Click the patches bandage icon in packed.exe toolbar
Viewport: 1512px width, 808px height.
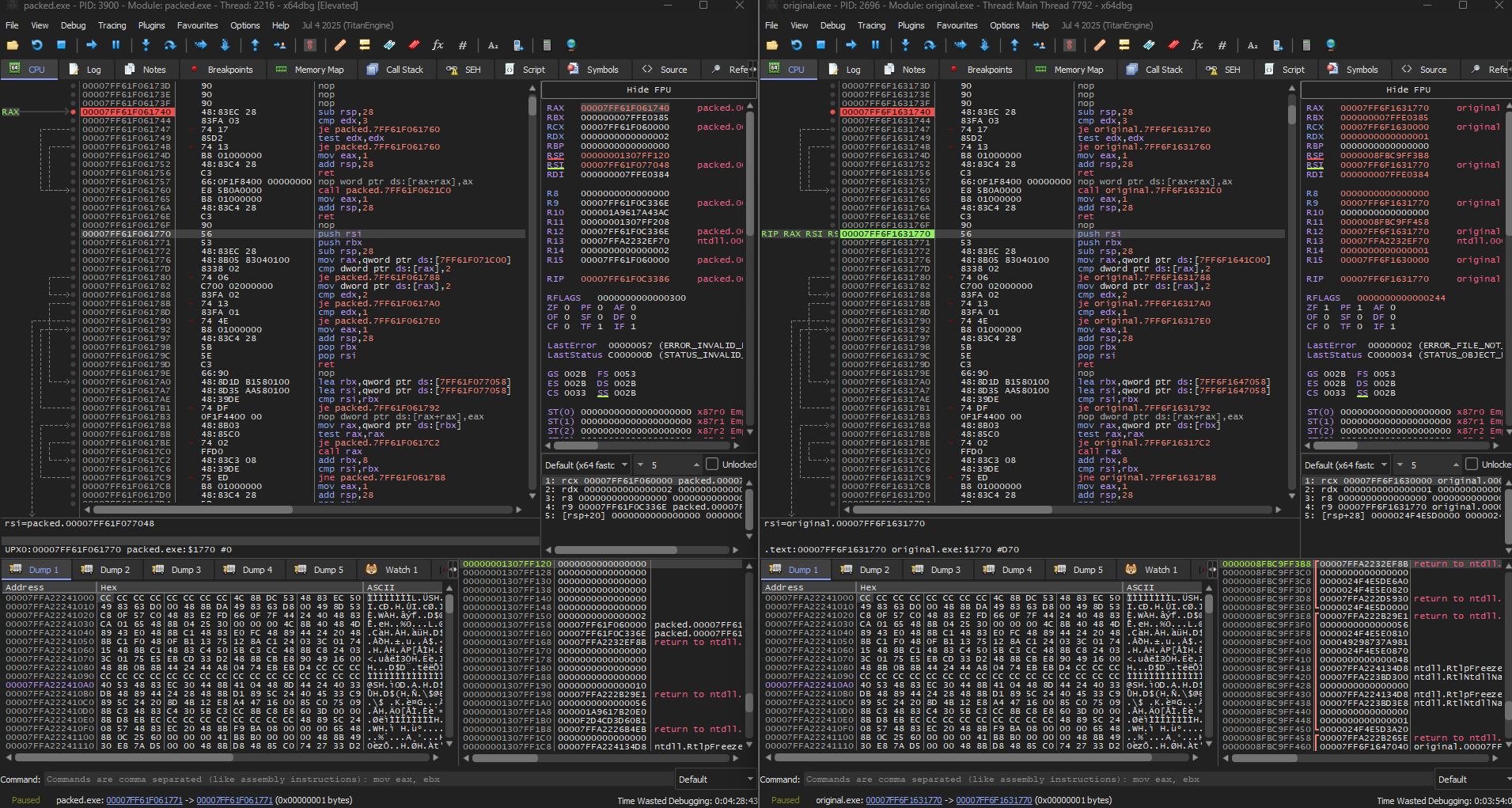pos(339,45)
